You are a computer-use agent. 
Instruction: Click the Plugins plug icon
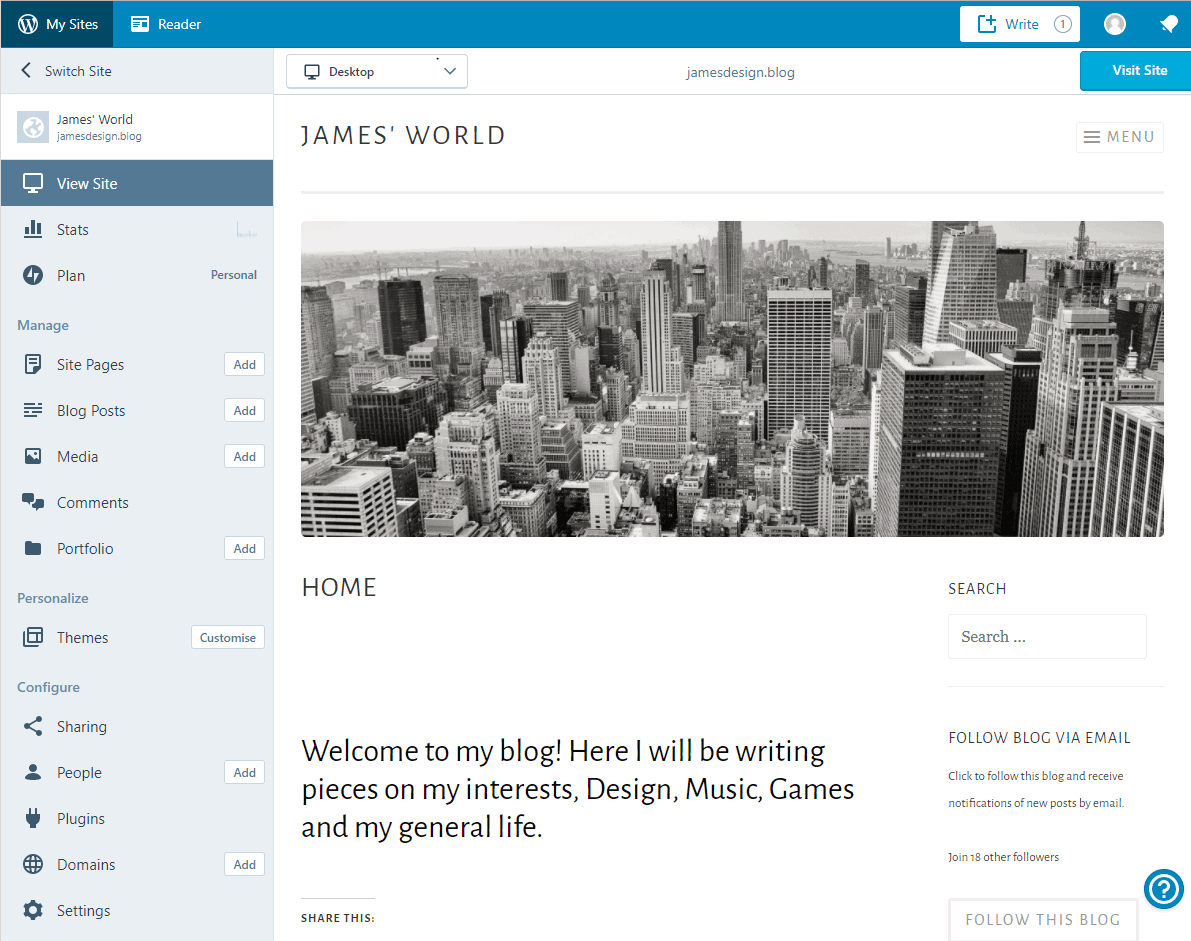(33, 818)
